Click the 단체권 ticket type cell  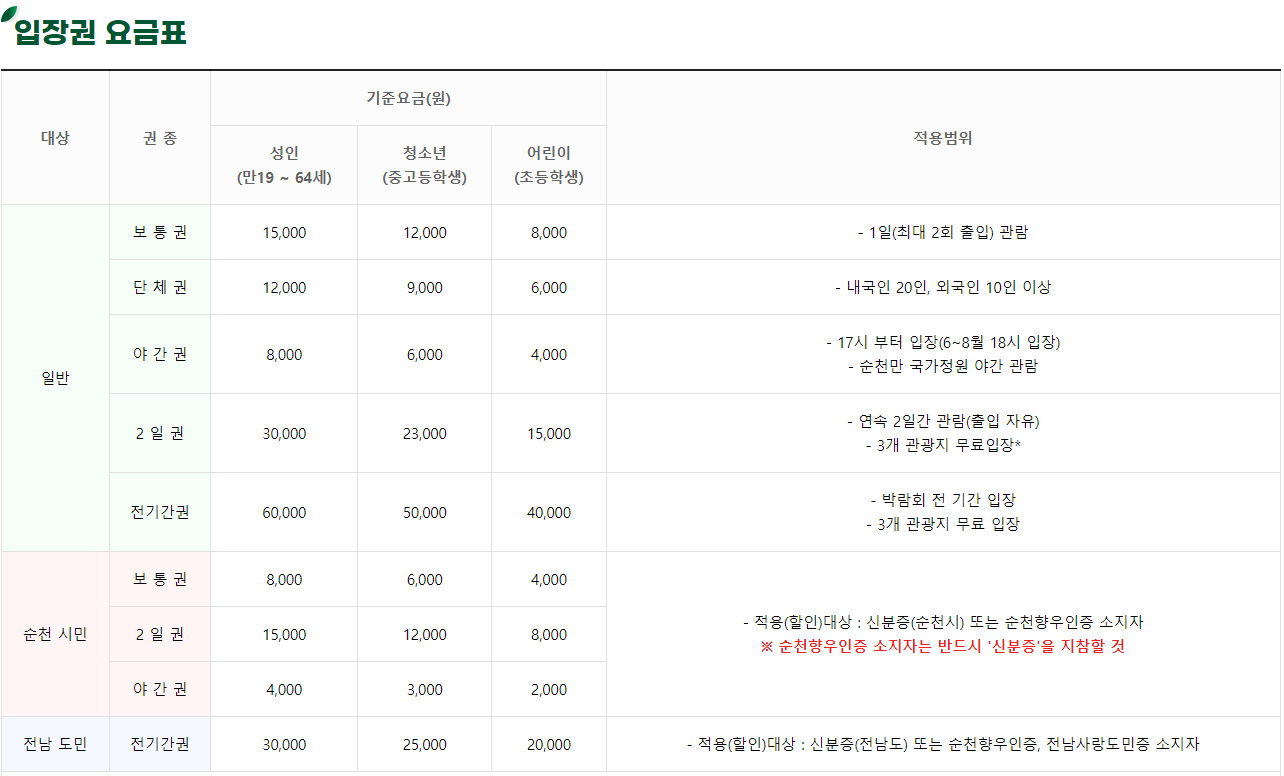[x=158, y=287]
